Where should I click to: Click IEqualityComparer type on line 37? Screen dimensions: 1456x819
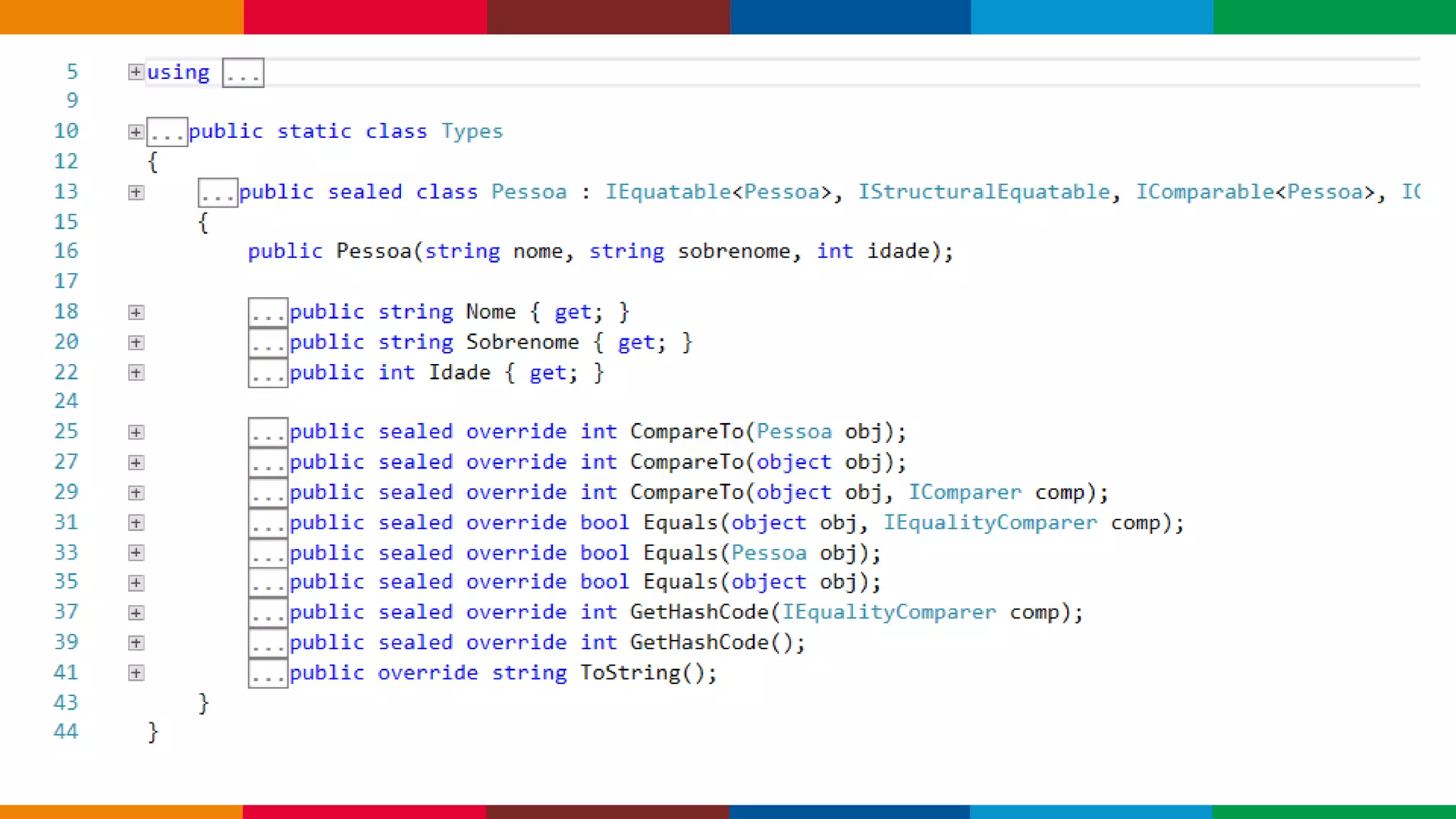pyautogui.click(x=889, y=612)
